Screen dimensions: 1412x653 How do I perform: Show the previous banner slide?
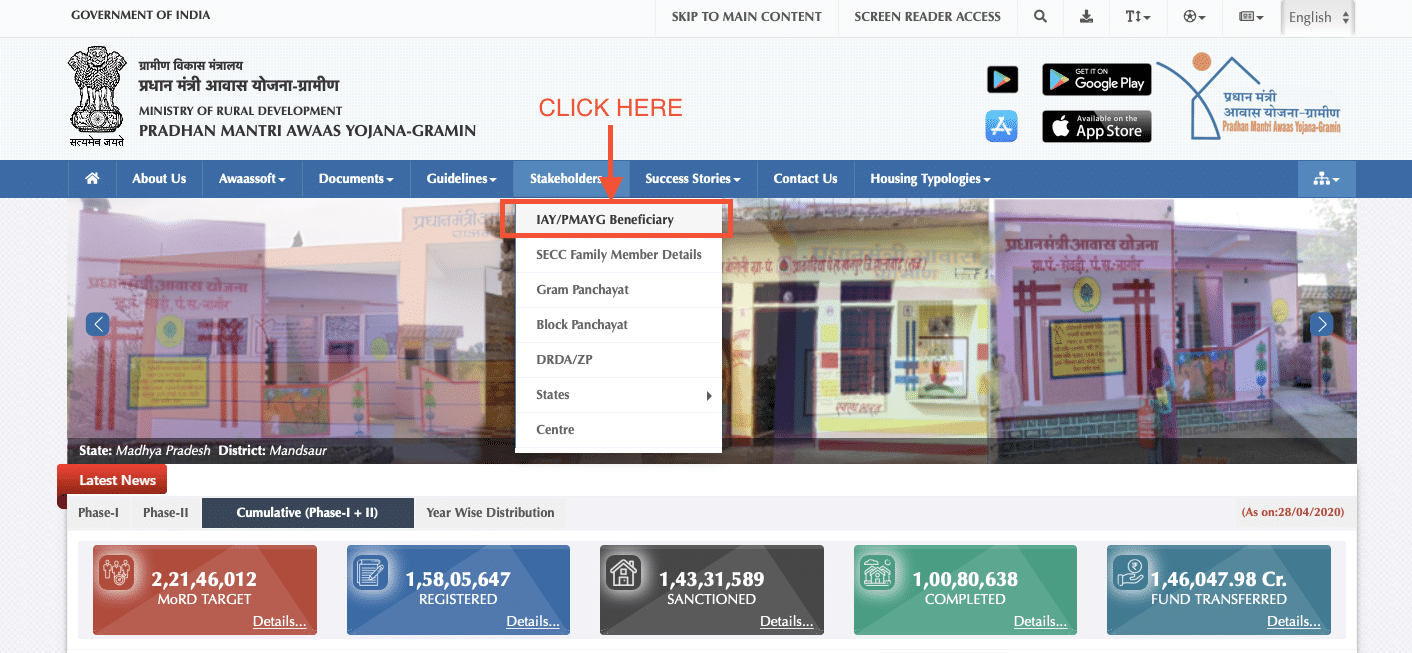(x=97, y=324)
